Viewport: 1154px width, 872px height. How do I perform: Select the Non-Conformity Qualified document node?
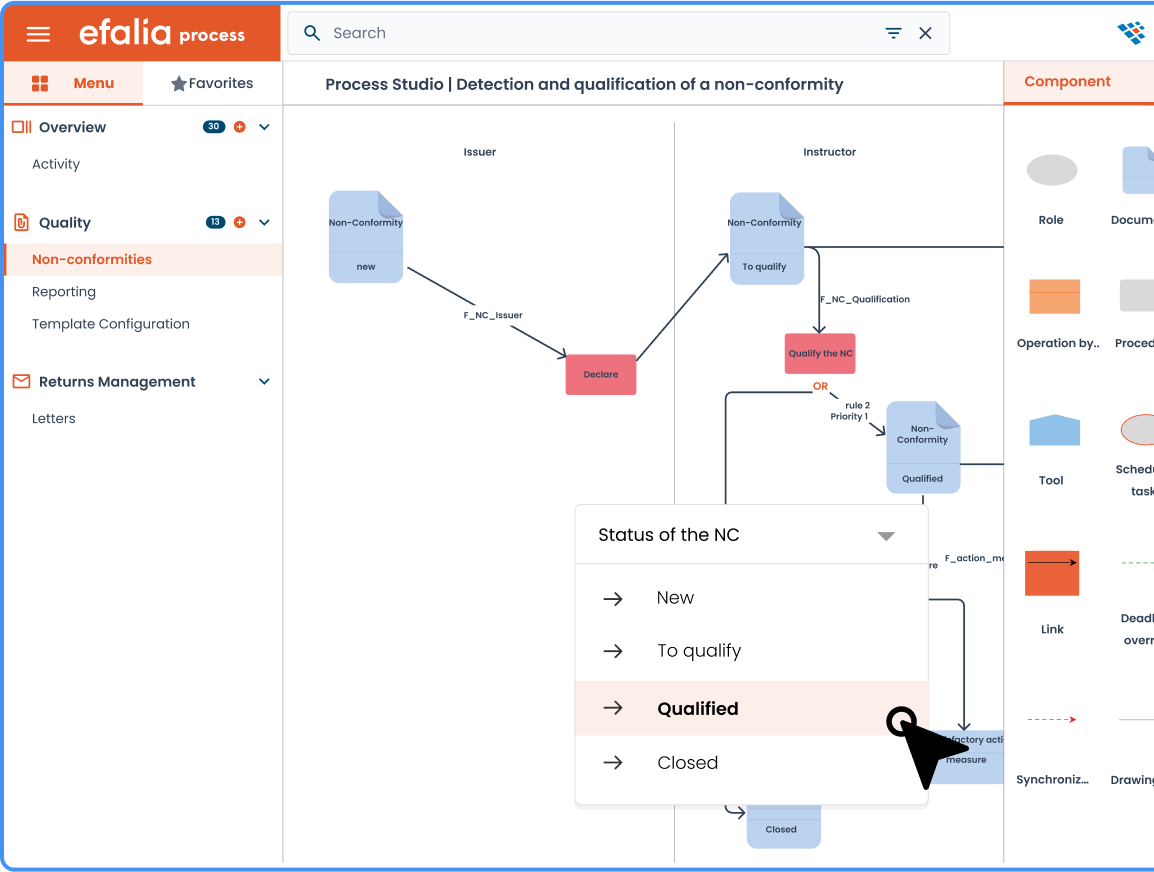[x=923, y=447]
